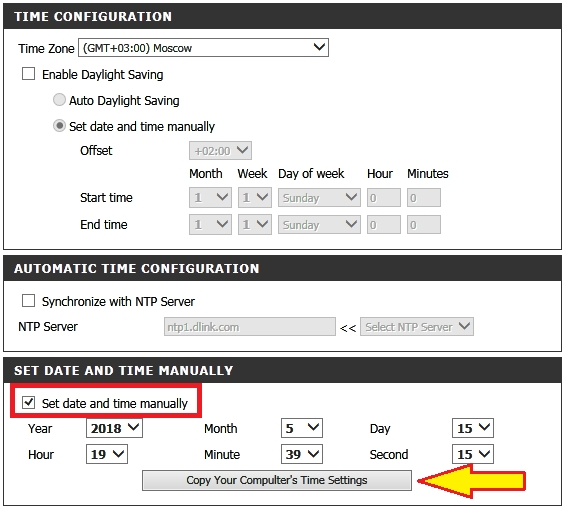Click the 'NTP Server' label text
Viewport: 568px width, 512px height.
click(x=48, y=327)
